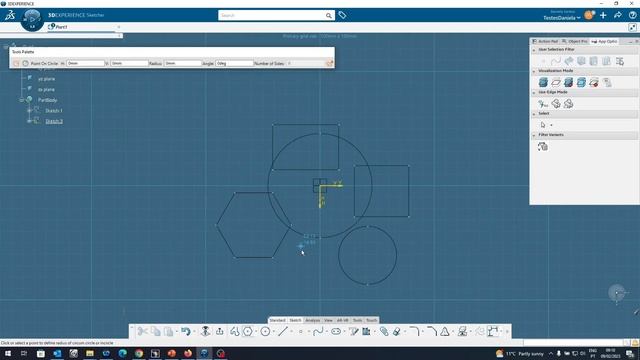The width and height of the screenshot is (640, 360).
Task: Click the dimension constraint icon at toolbar end
Action: (493, 331)
